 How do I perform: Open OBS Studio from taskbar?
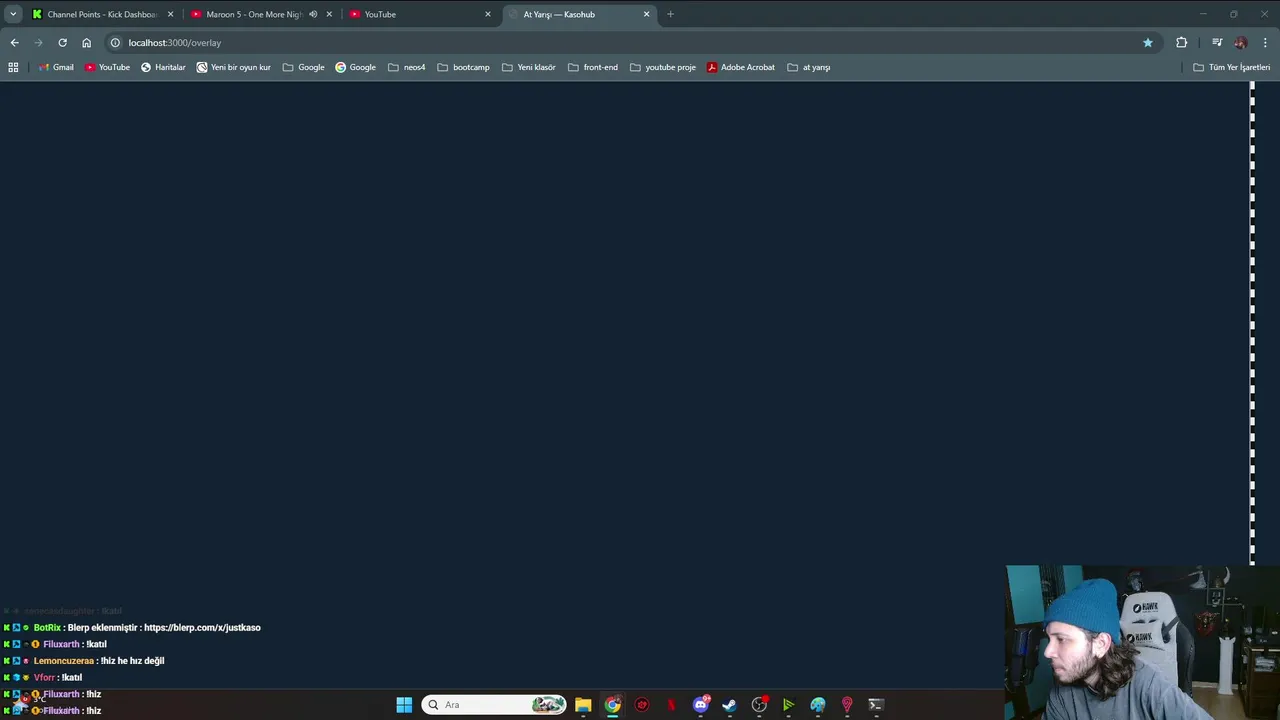pyautogui.click(x=759, y=705)
